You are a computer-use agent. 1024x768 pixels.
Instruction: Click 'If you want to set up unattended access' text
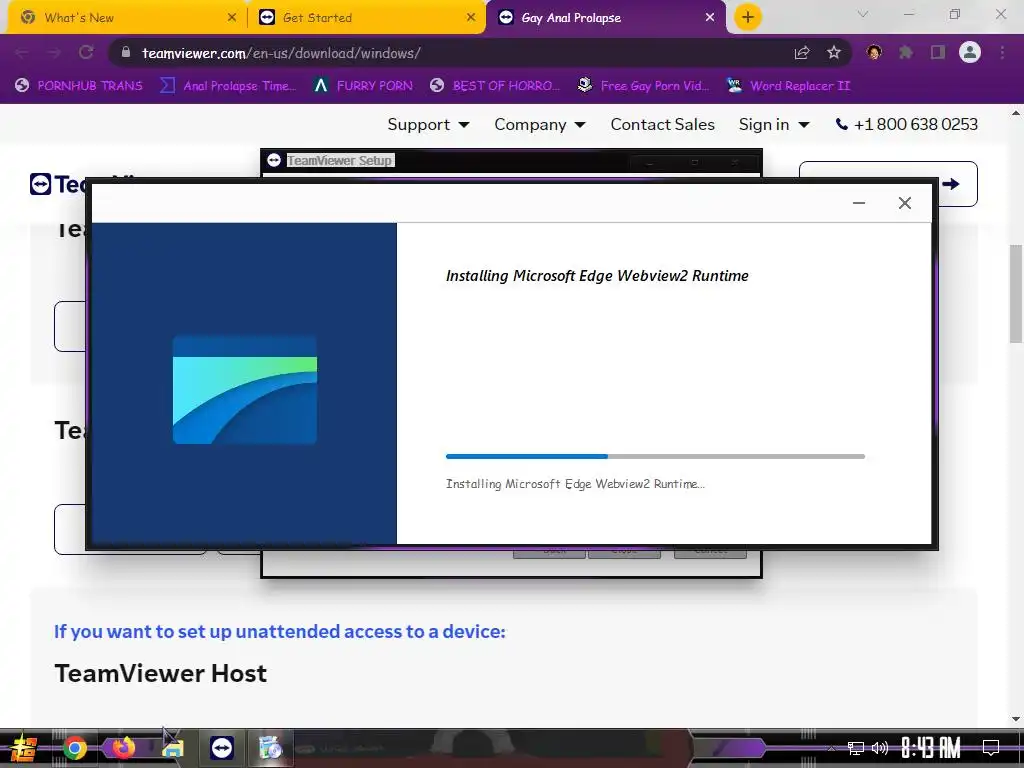(x=280, y=632)
